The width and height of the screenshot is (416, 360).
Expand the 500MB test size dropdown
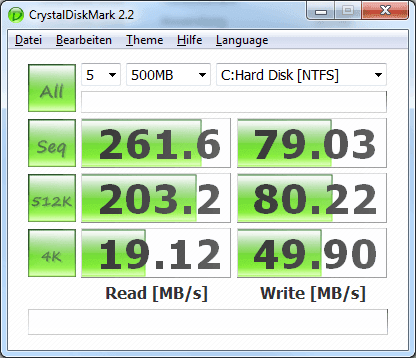(168, 75)
